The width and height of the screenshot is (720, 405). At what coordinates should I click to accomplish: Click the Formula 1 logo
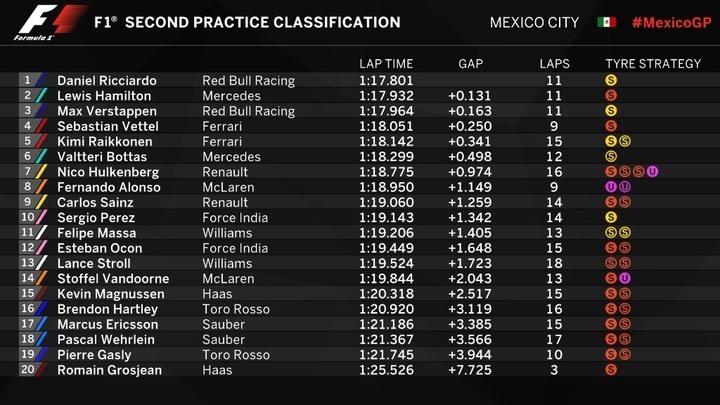(50, 22)
